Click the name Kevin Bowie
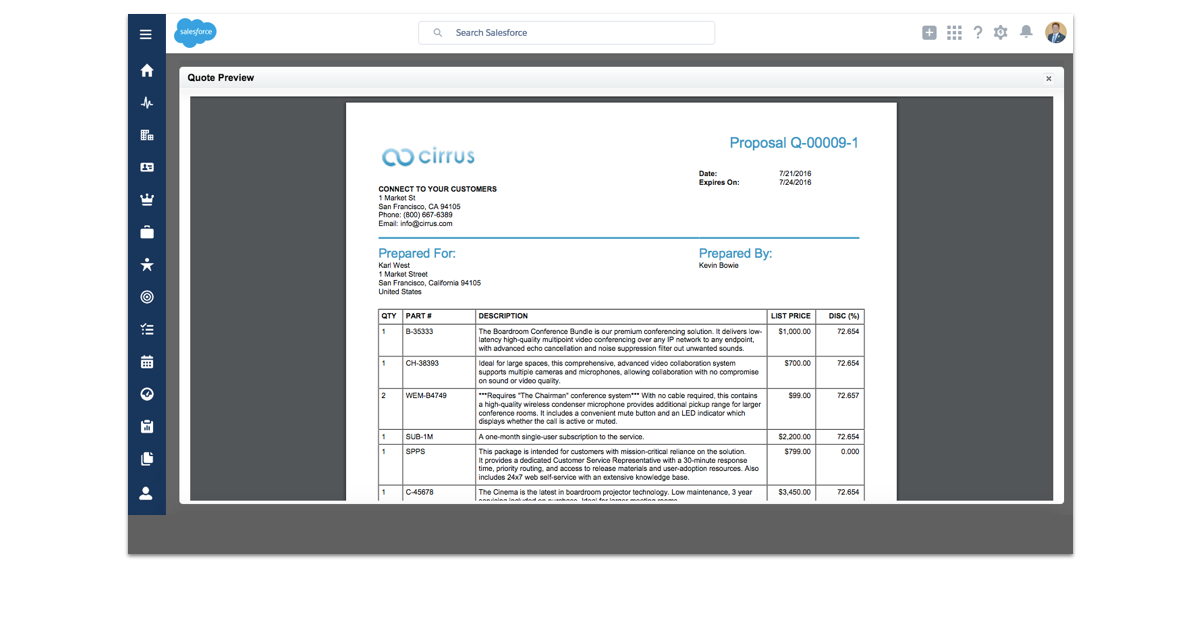1200x640 pixels. 719,266
